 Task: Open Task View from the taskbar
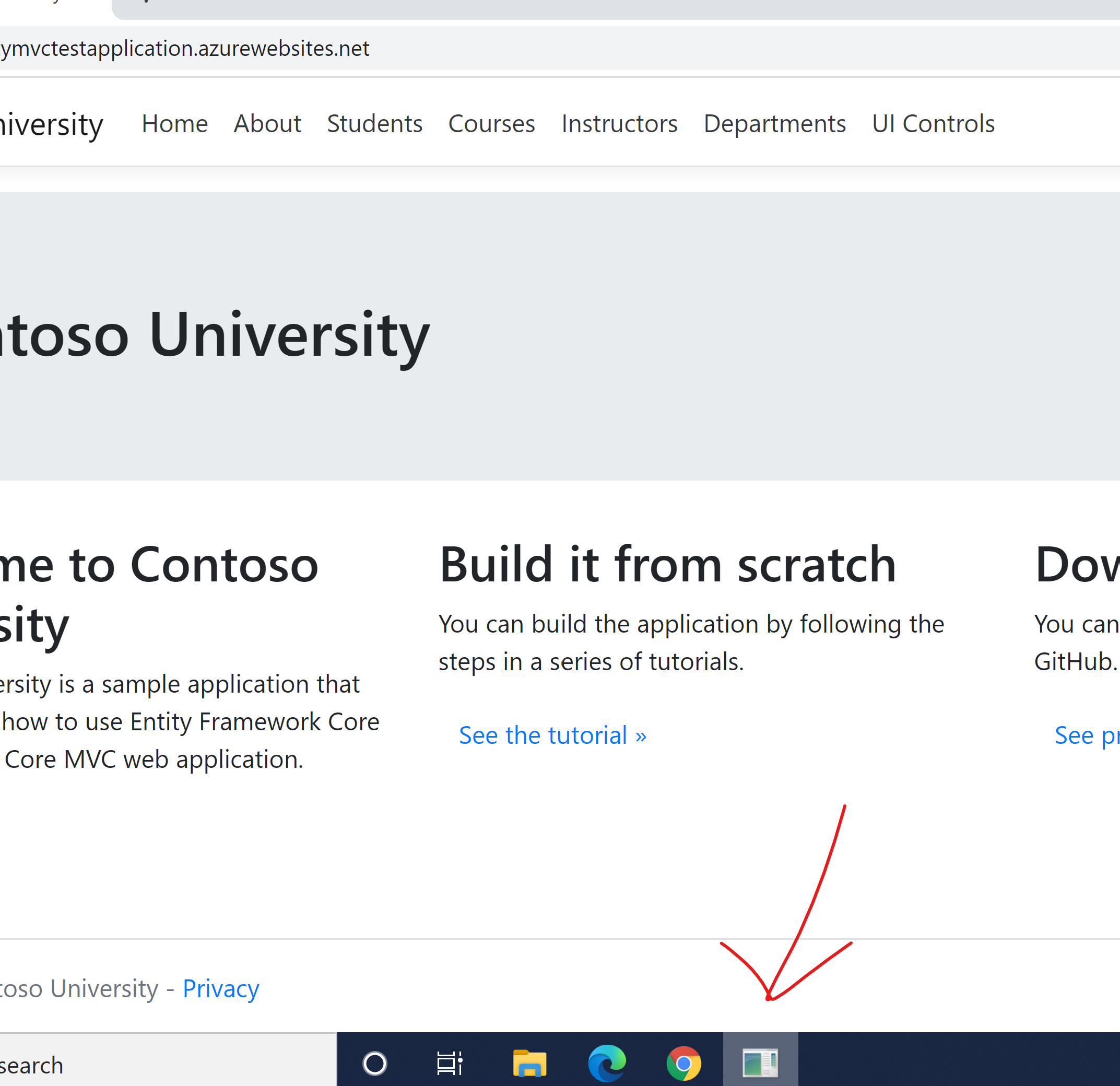450,1064
